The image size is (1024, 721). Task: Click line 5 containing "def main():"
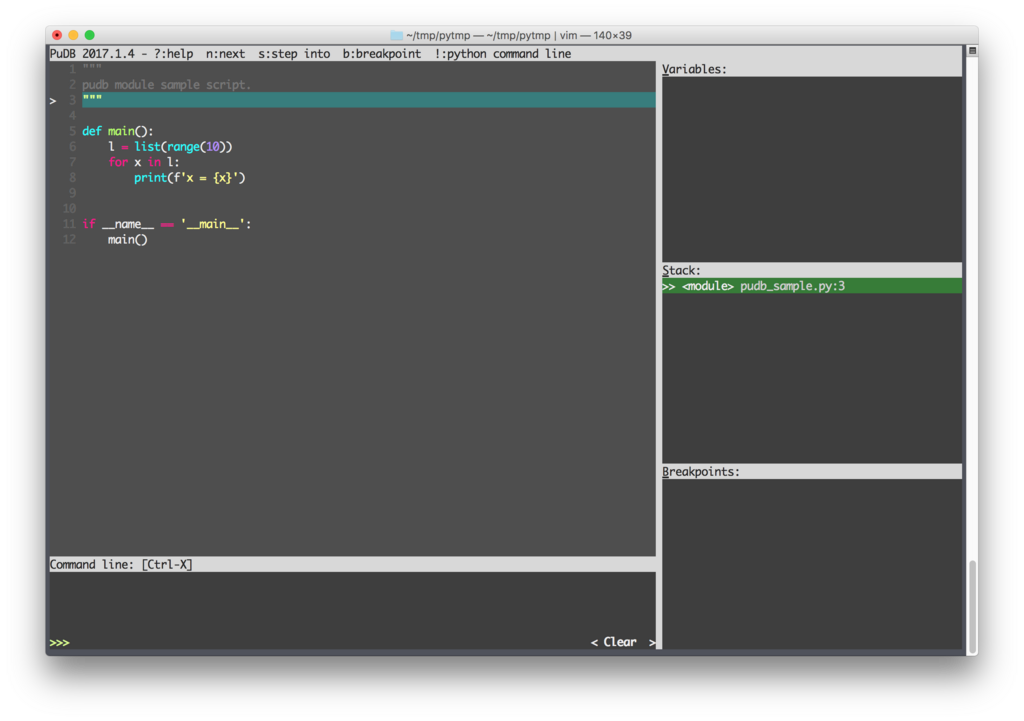[x=118, y=130]
